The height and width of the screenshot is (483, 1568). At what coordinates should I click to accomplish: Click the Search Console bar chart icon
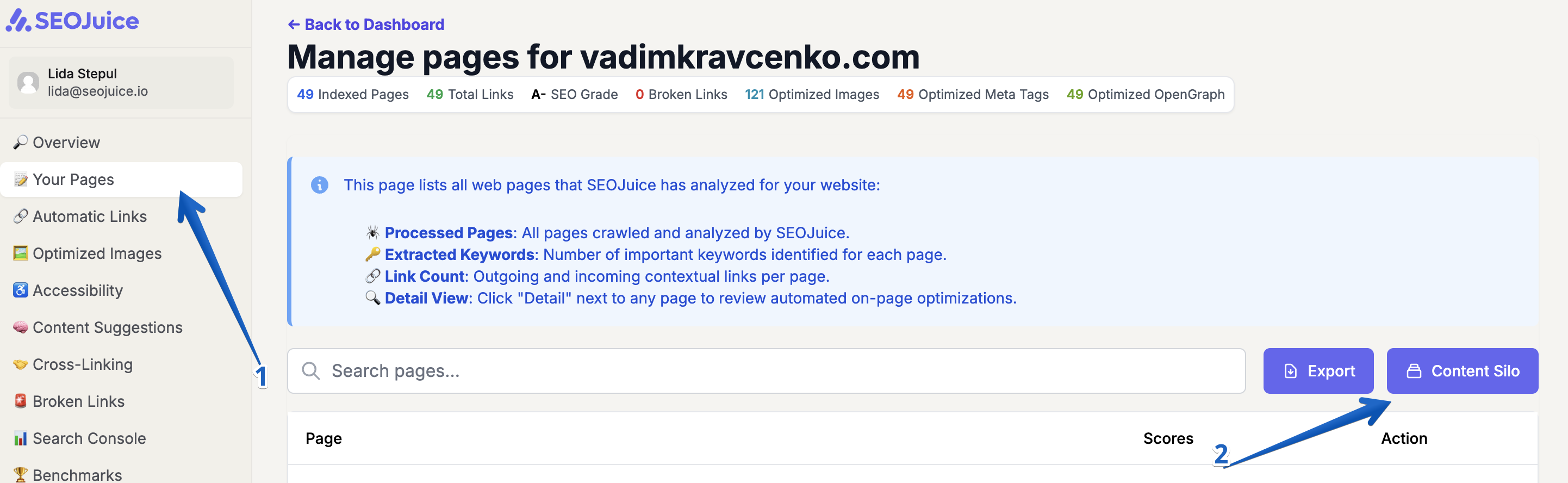coord(21,438)
